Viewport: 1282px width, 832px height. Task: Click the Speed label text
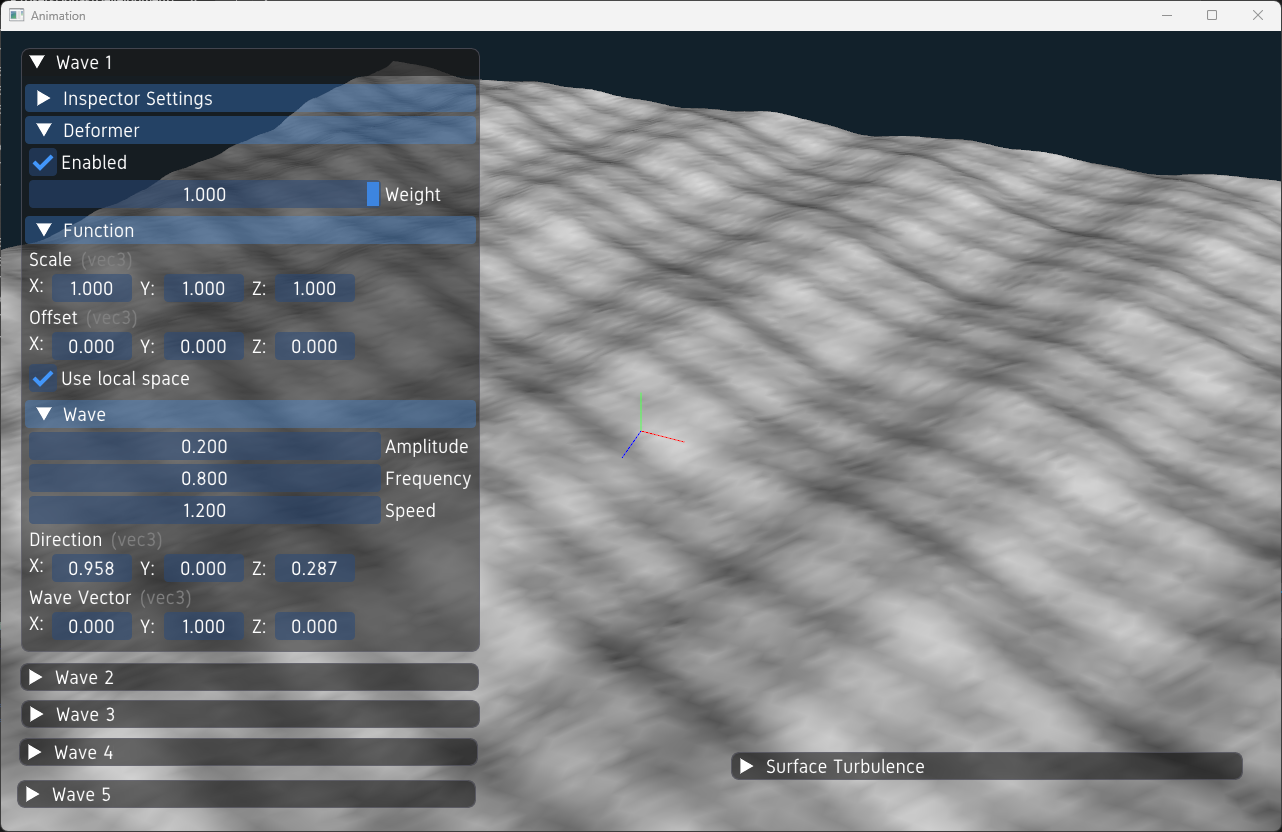410,510
